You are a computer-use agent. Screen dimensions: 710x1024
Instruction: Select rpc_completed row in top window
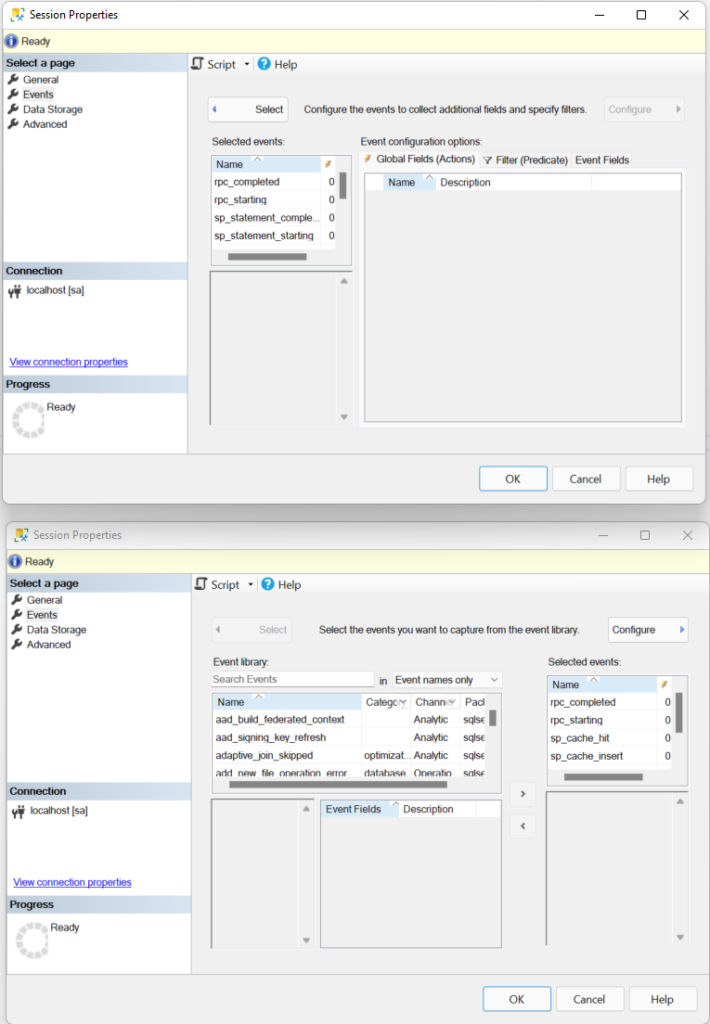click(273, 182)
